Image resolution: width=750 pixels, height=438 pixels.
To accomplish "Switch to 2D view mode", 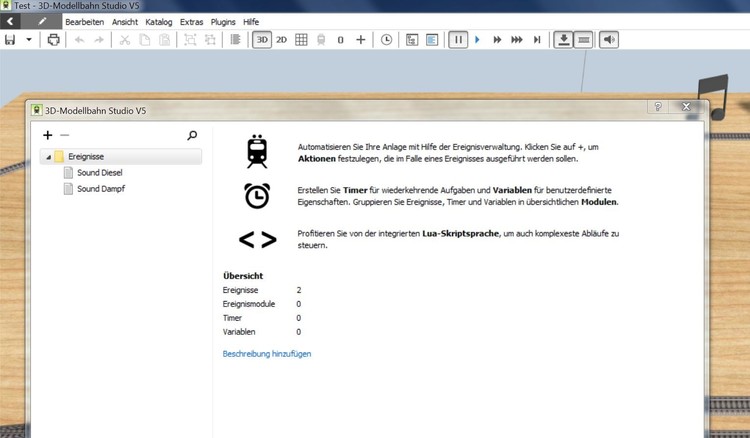I will (x=282, y=40).
